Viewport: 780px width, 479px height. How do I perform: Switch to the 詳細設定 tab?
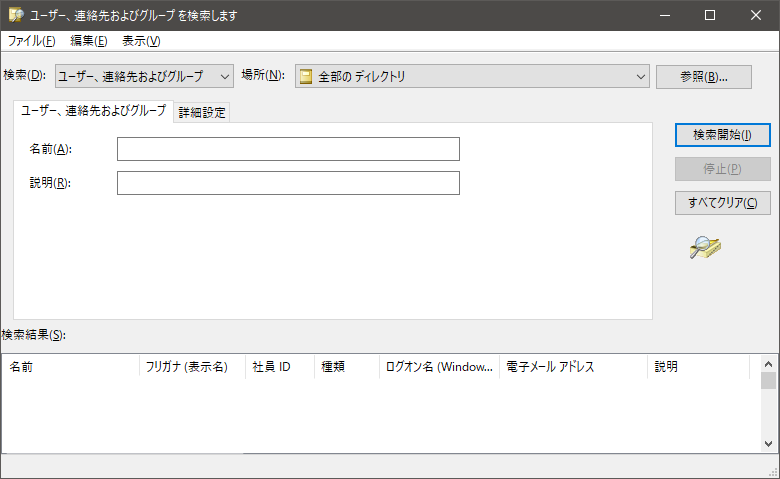click(x=202, y=112)
